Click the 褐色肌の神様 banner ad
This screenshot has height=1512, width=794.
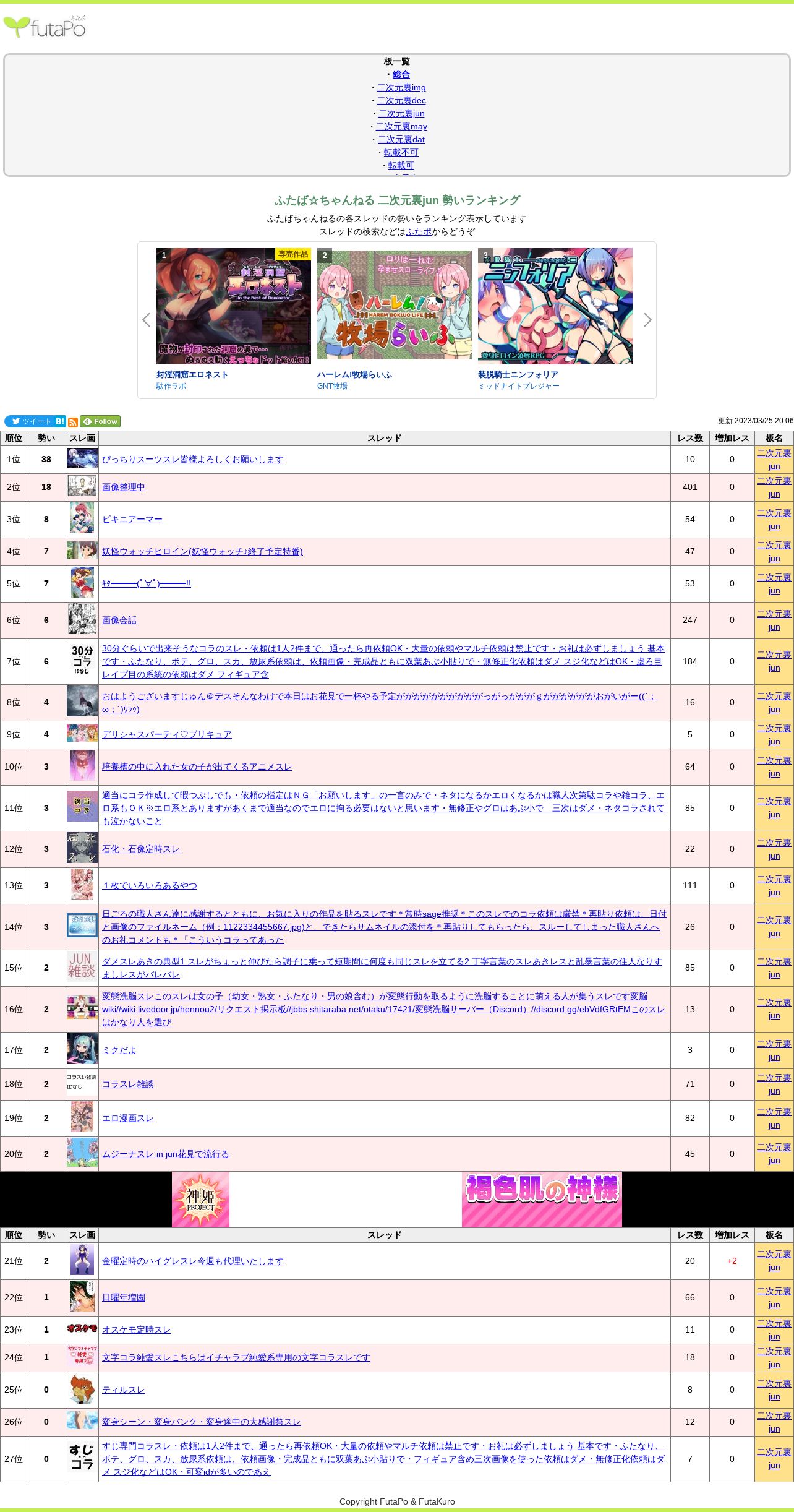click(542, 1199)
